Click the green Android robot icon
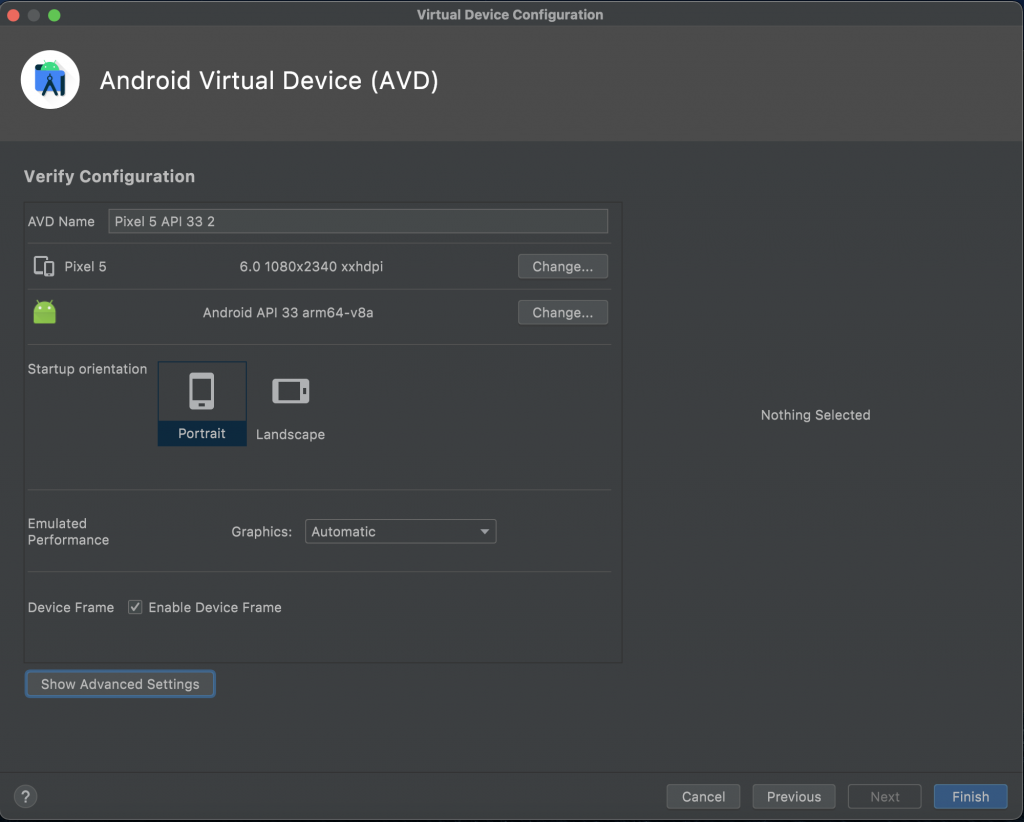 [x=44, y=312]
